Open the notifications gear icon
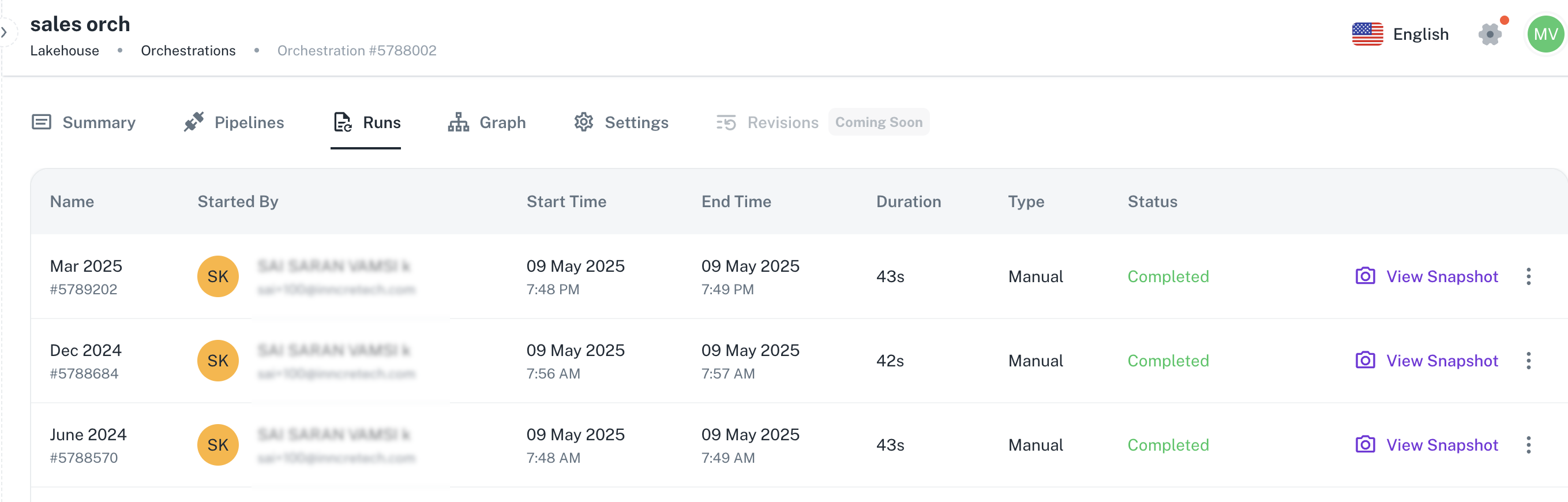Viewport: 1568px width, 502px height. click(1490, 34)
